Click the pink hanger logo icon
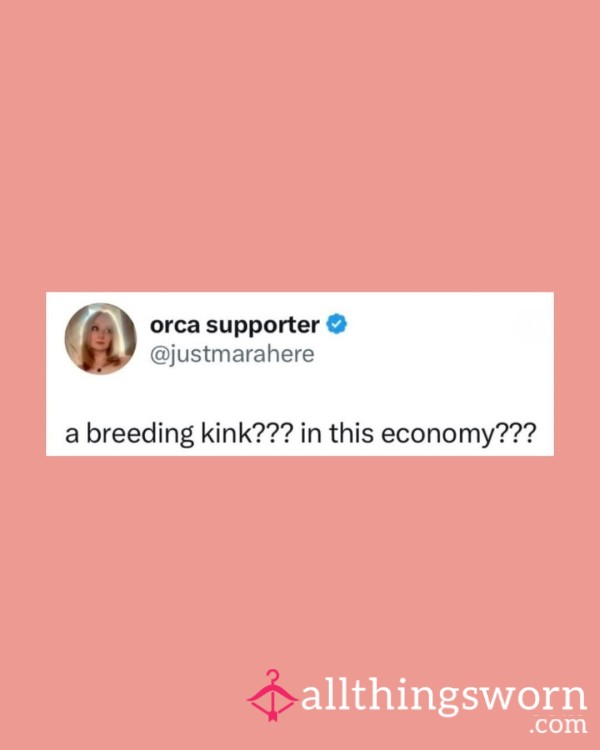 (x=272, y=696)
